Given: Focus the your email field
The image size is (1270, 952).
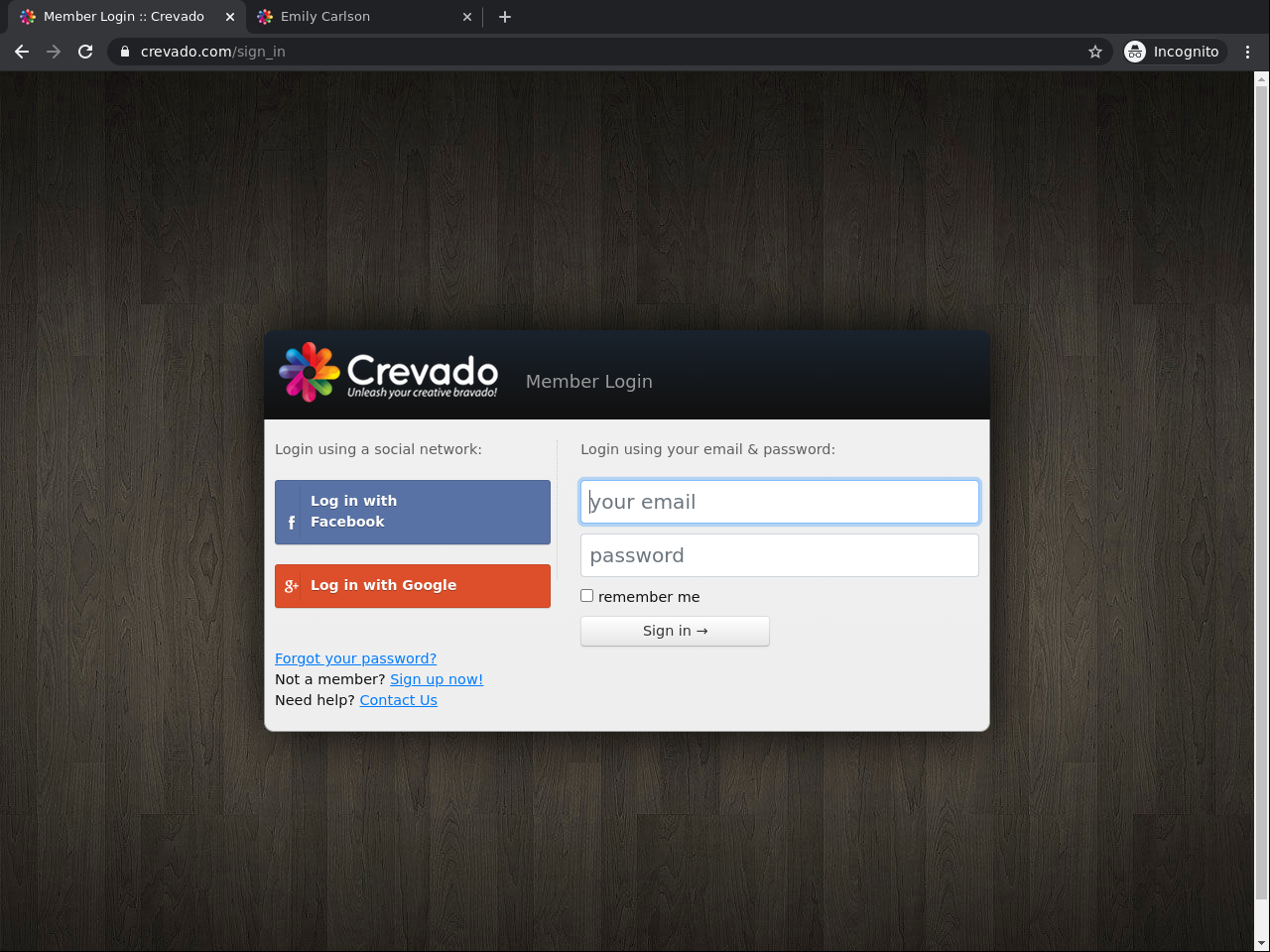Looking at the screenshot, I should point(780,502).
